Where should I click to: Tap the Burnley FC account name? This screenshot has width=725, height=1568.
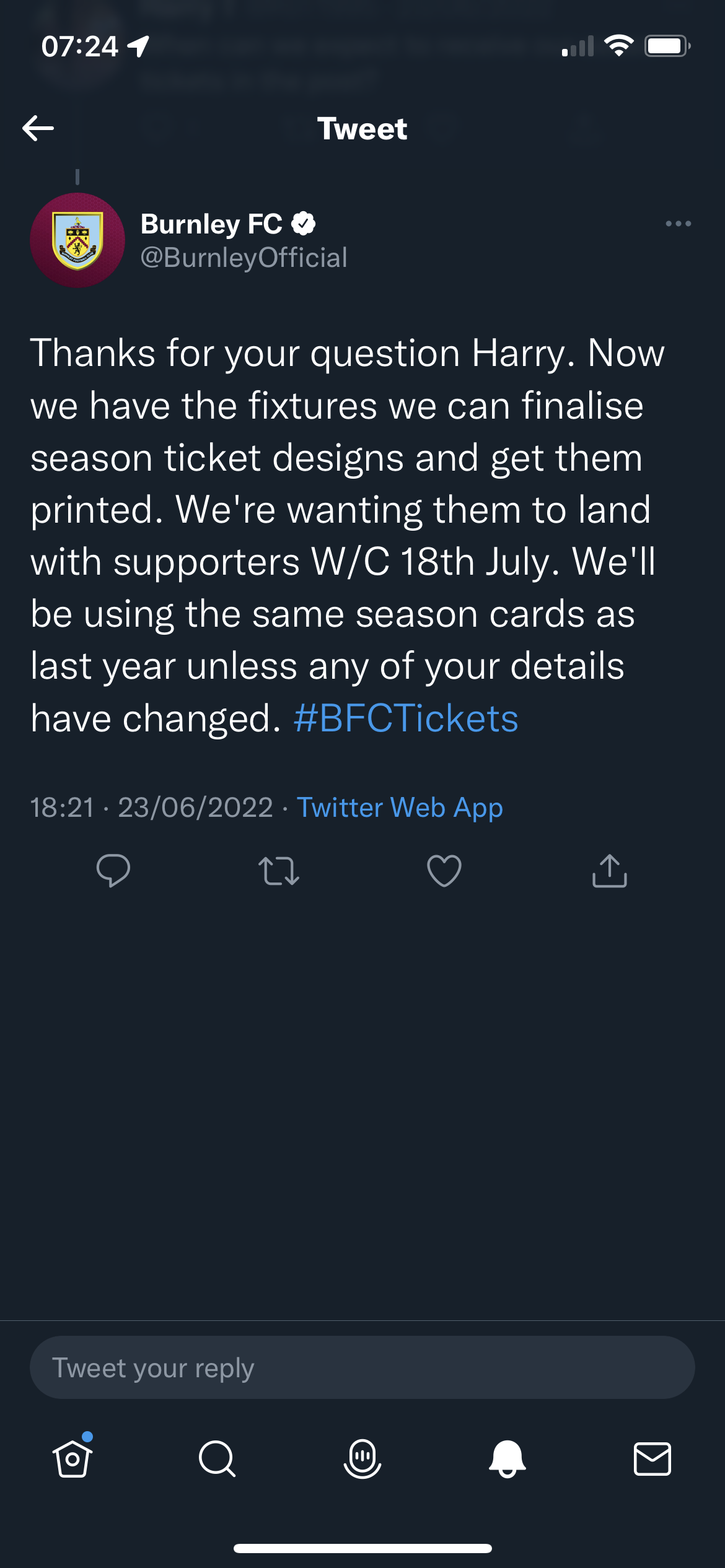click(x=211, y=224)
